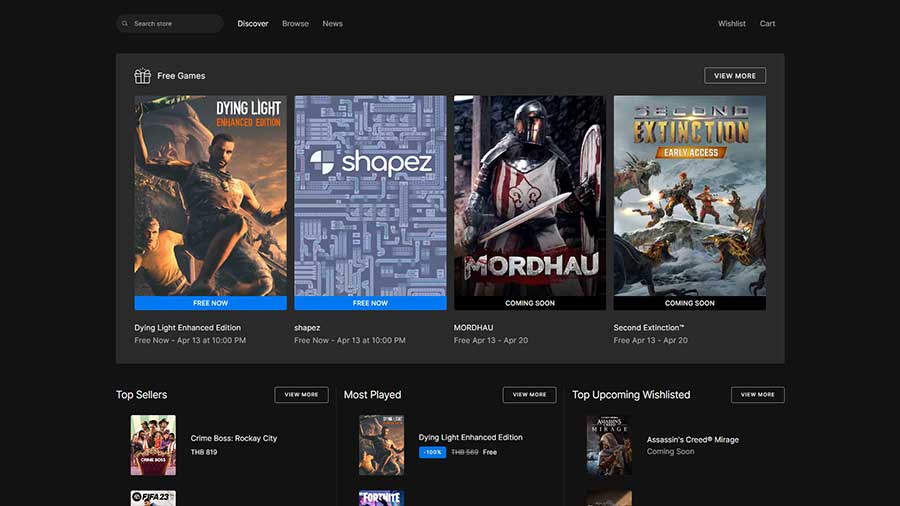Open Dying Light Enhanced Edition in Most Played
Screen dimensions: 900x506
471,437
